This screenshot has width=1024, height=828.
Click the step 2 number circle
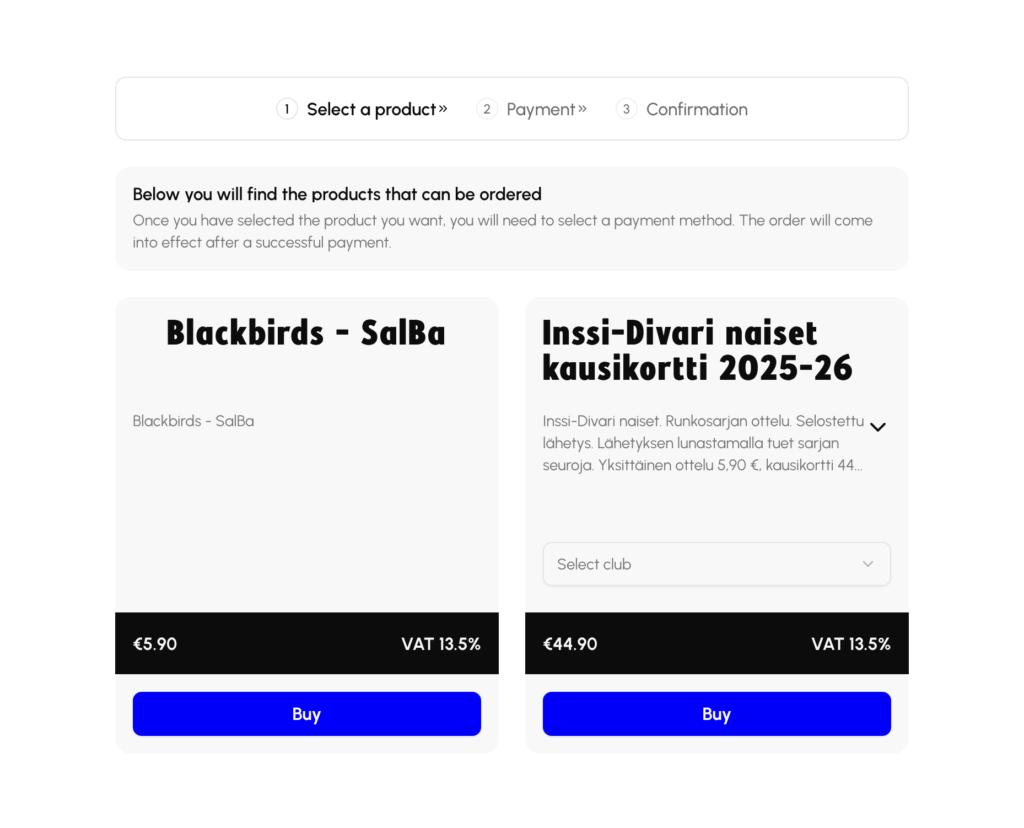pos(487,109)
